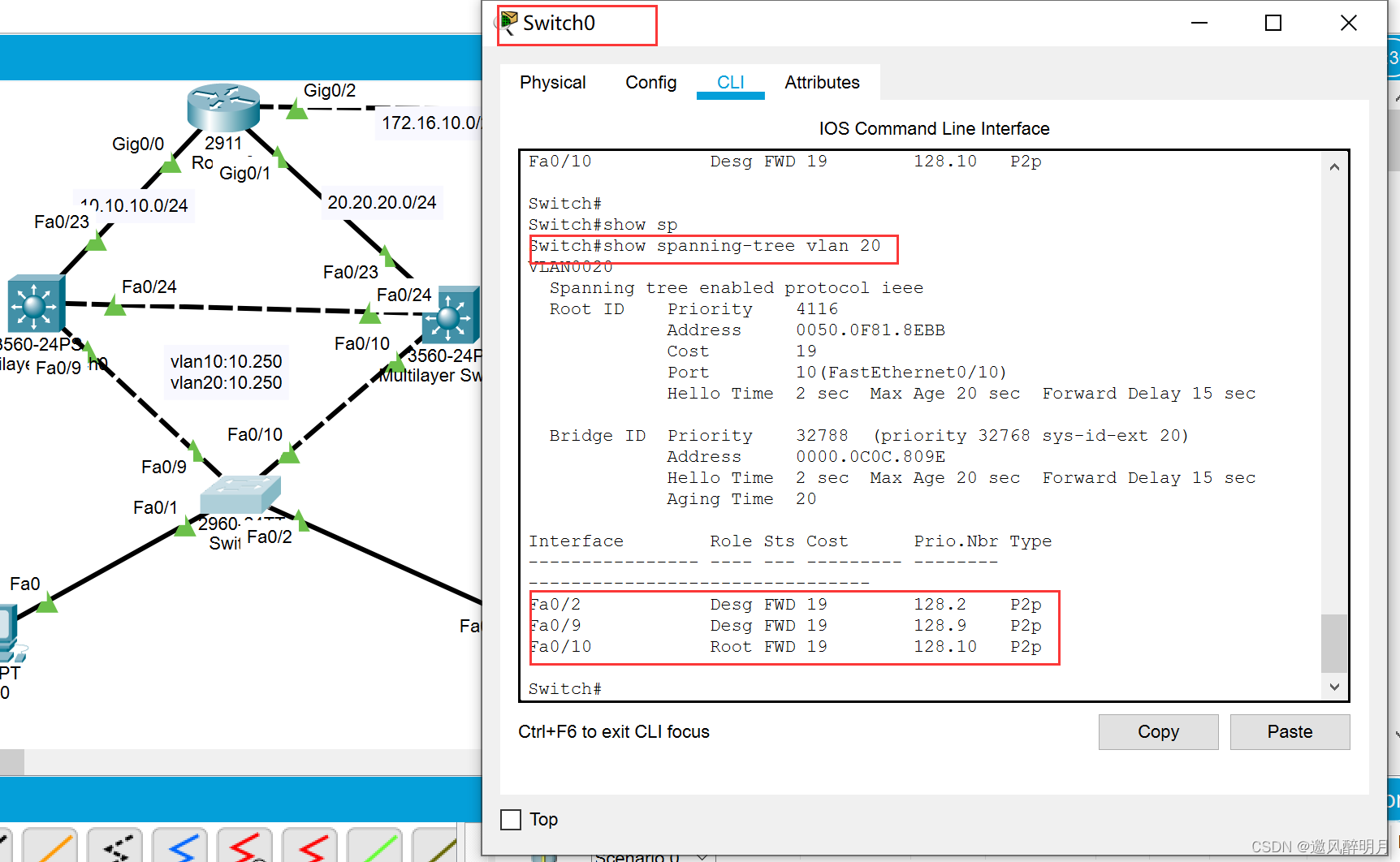Select the right 3560 multilayer switch
1400x862 pixels.
(451, 315)
